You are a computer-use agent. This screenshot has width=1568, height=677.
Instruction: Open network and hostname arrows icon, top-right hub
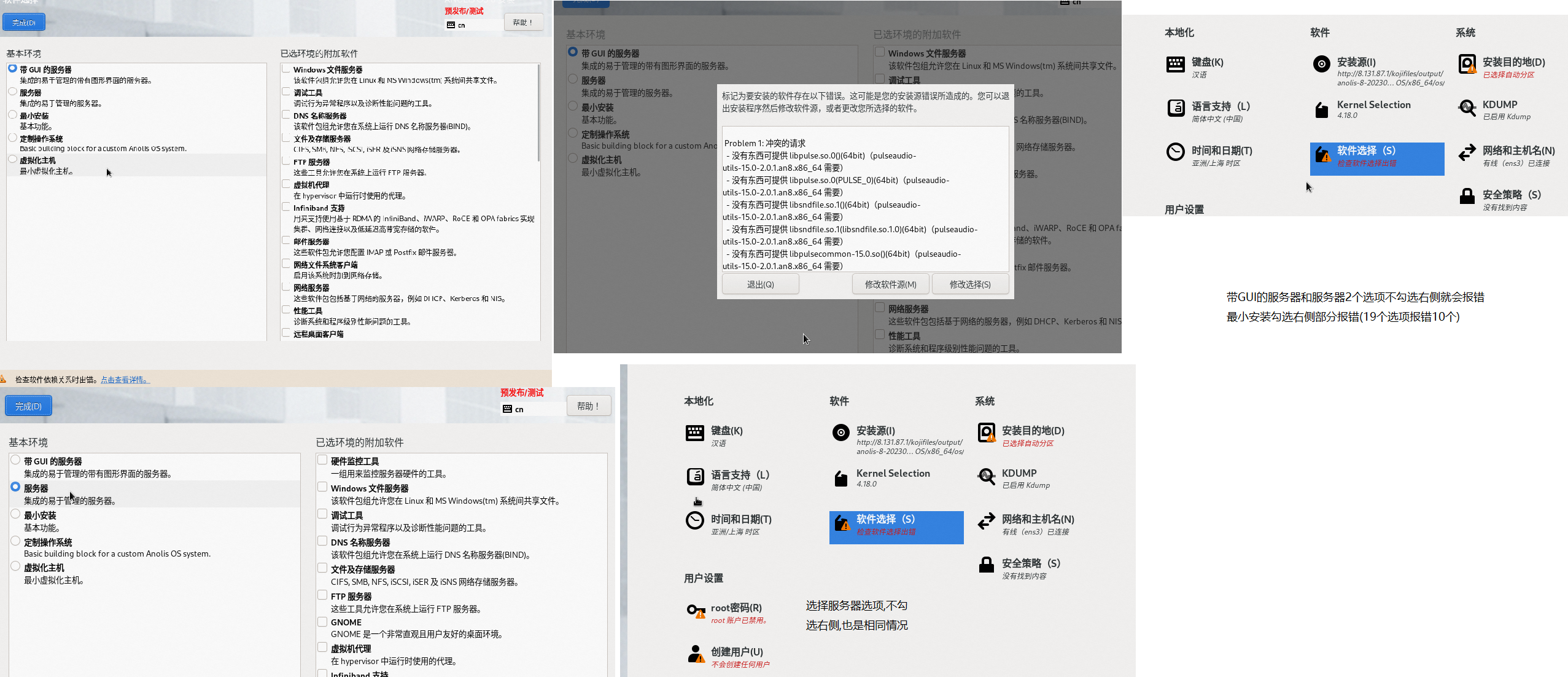(x=1467, y=153)
